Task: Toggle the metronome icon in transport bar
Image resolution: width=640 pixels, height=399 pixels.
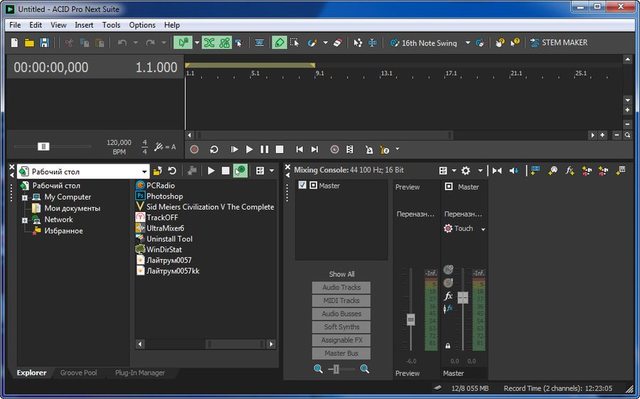Action: point(369,150)
